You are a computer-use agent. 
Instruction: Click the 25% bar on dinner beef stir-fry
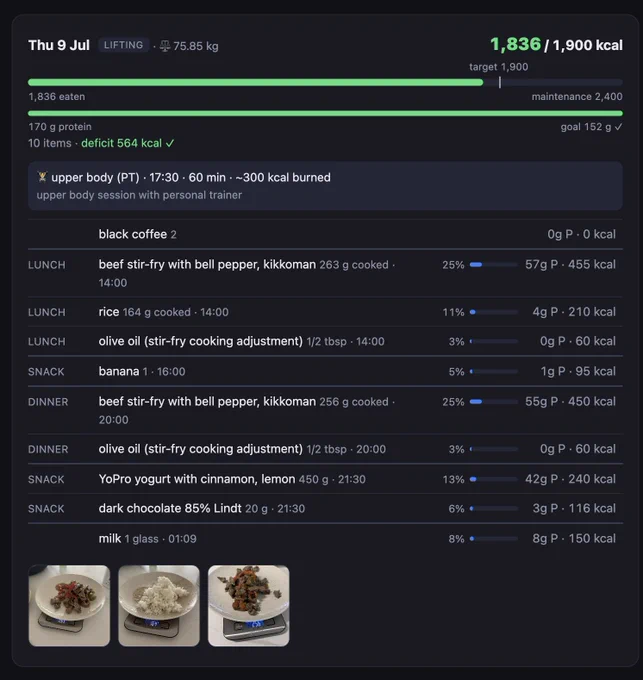494,402
